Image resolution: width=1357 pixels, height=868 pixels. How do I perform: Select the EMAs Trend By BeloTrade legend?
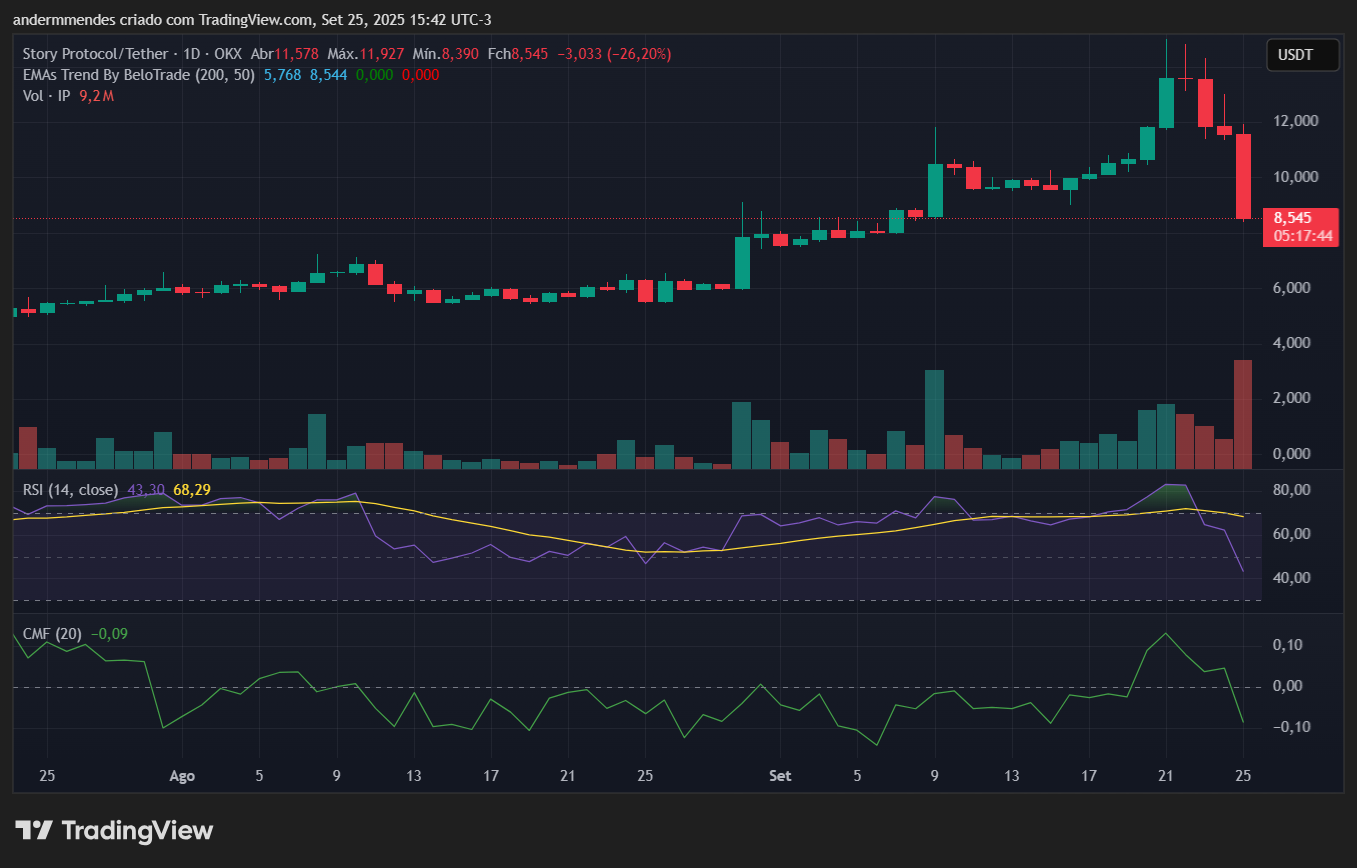tap(138, 75)
